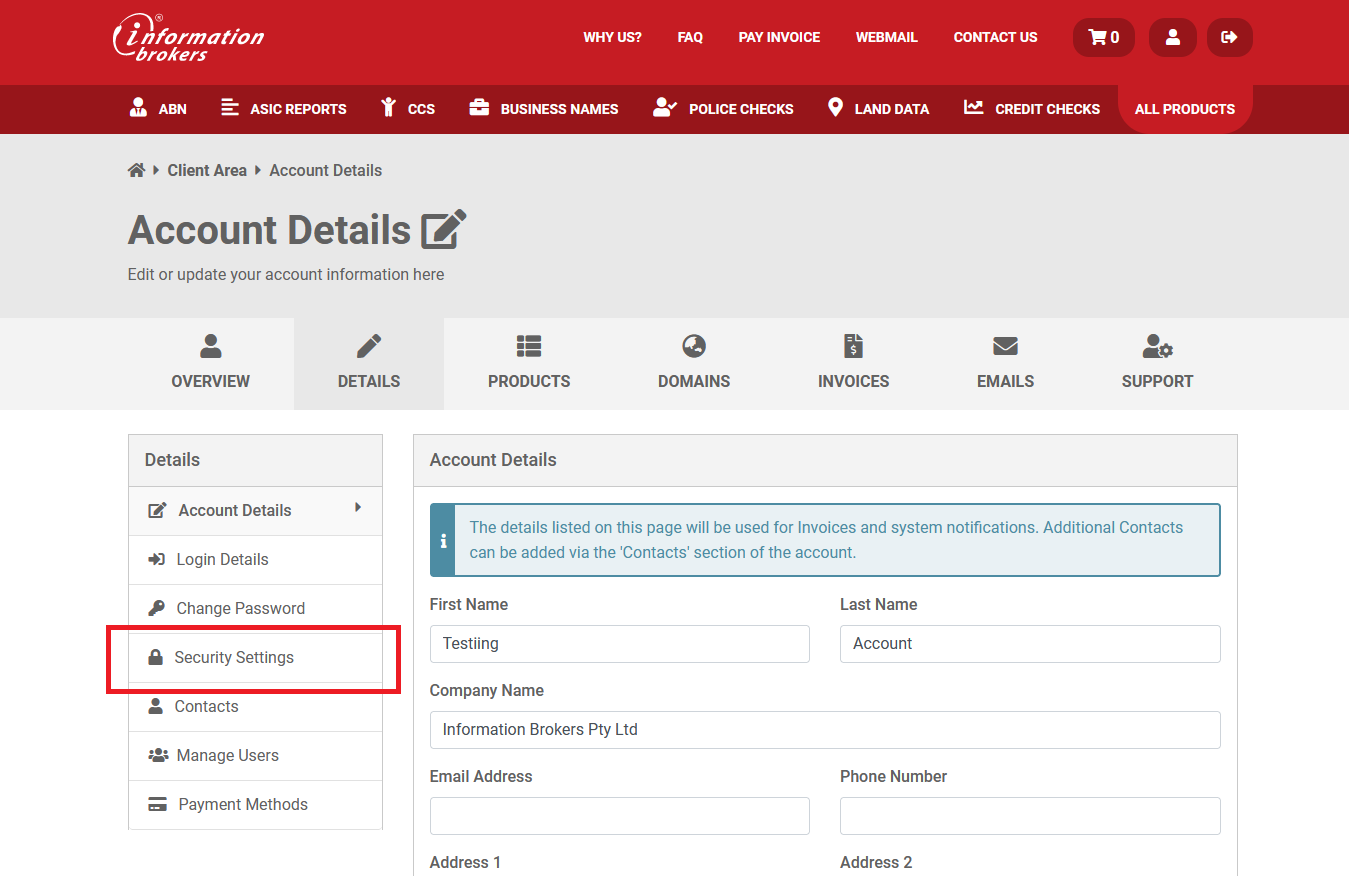Click the ABN person icon
The width and height of the screenshot is (1349, 876).
(139, 107)
